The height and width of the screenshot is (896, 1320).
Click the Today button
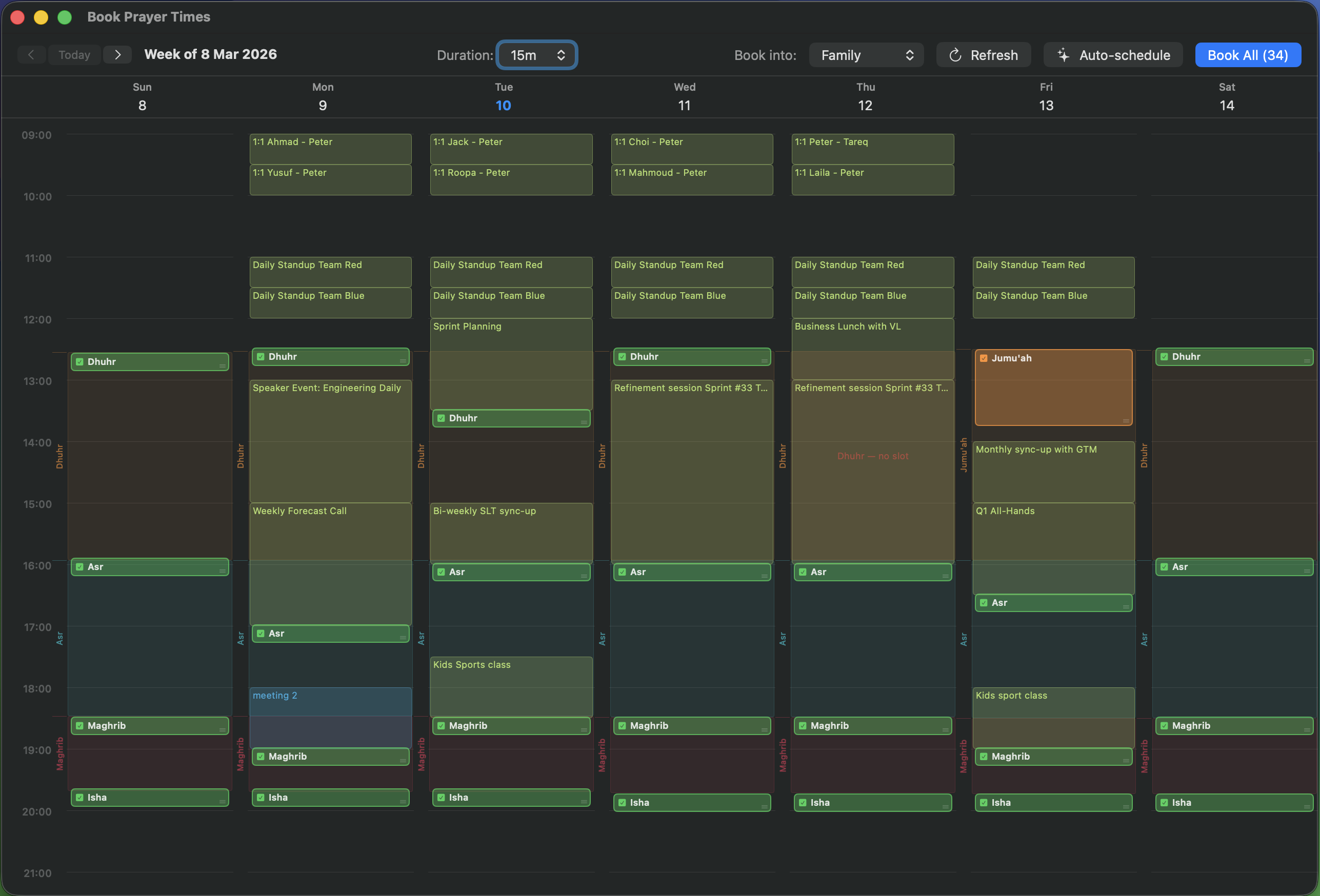74,54
